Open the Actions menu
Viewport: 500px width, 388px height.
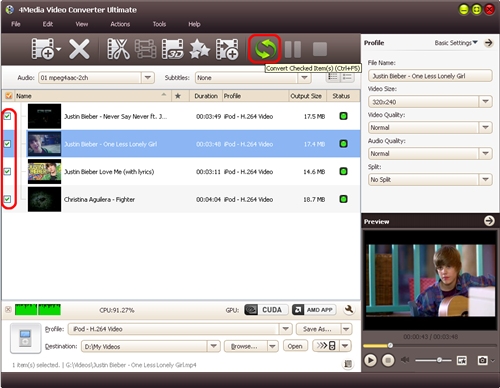tap(120, 24)
